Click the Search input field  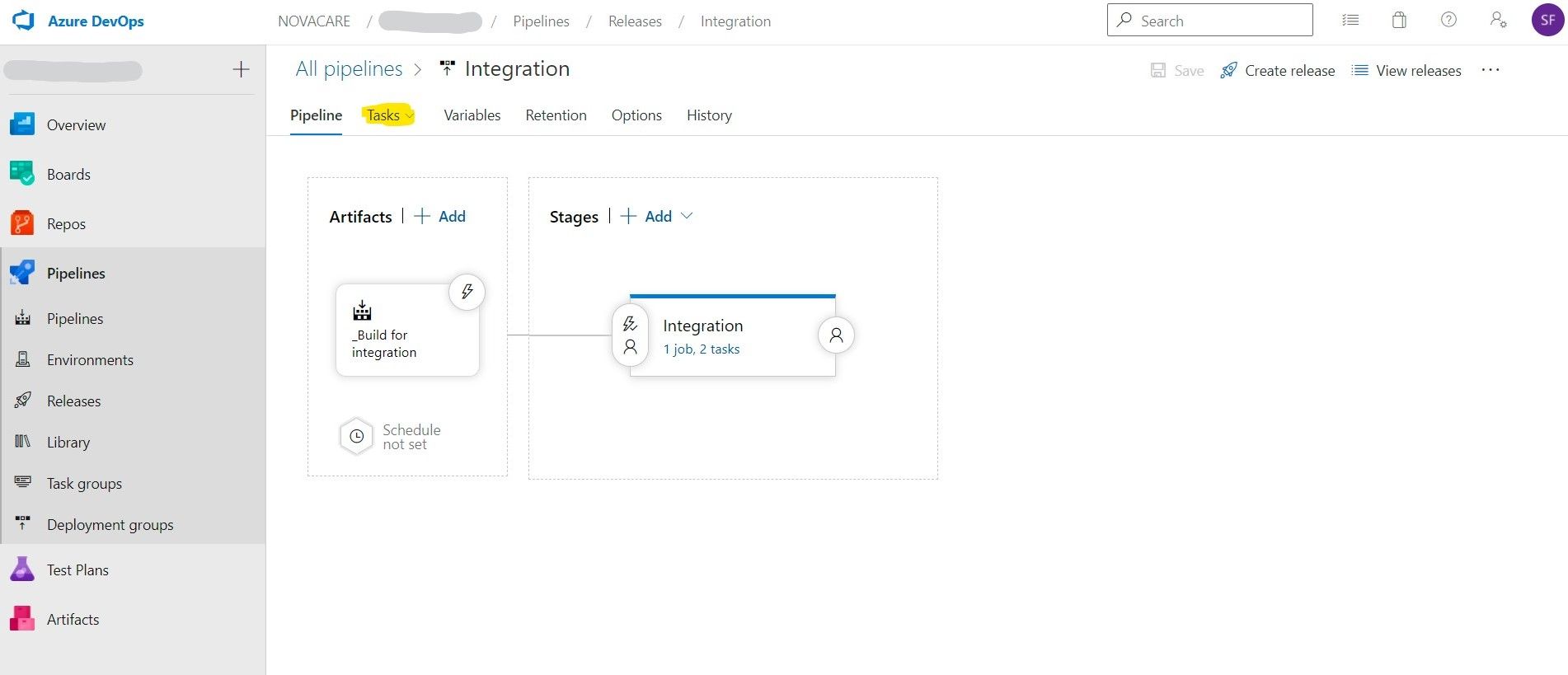1209,20
